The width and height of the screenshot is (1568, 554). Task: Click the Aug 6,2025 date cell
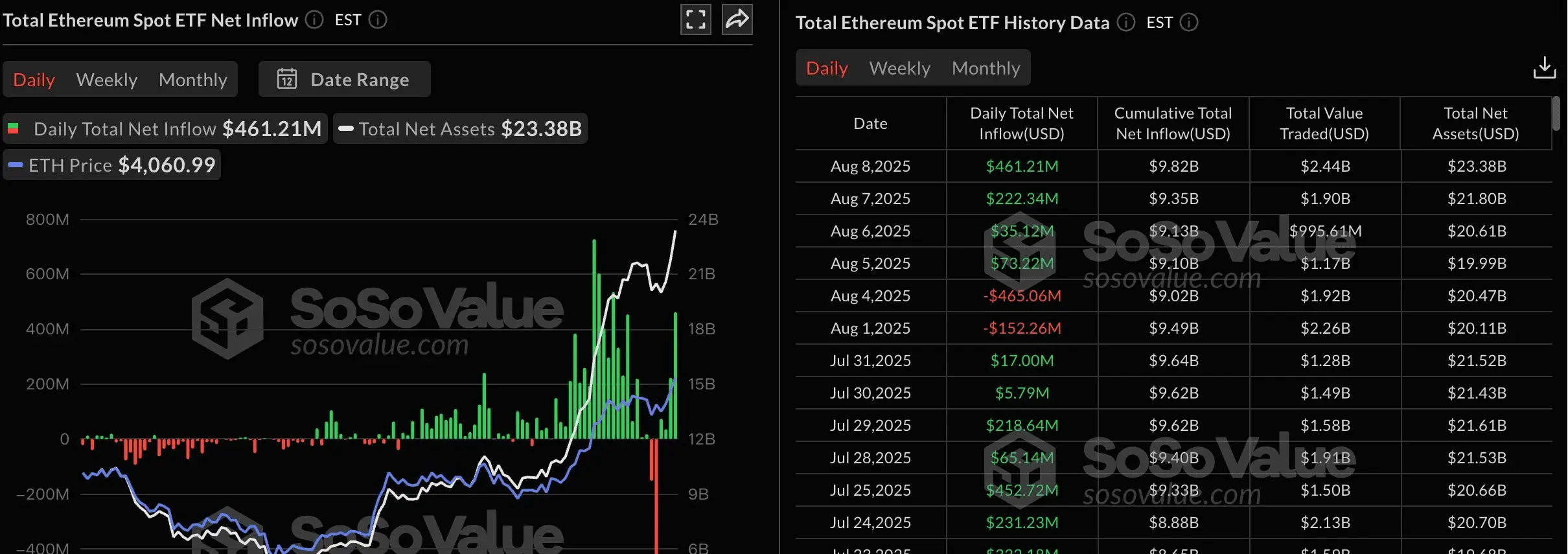click(870, 231)
